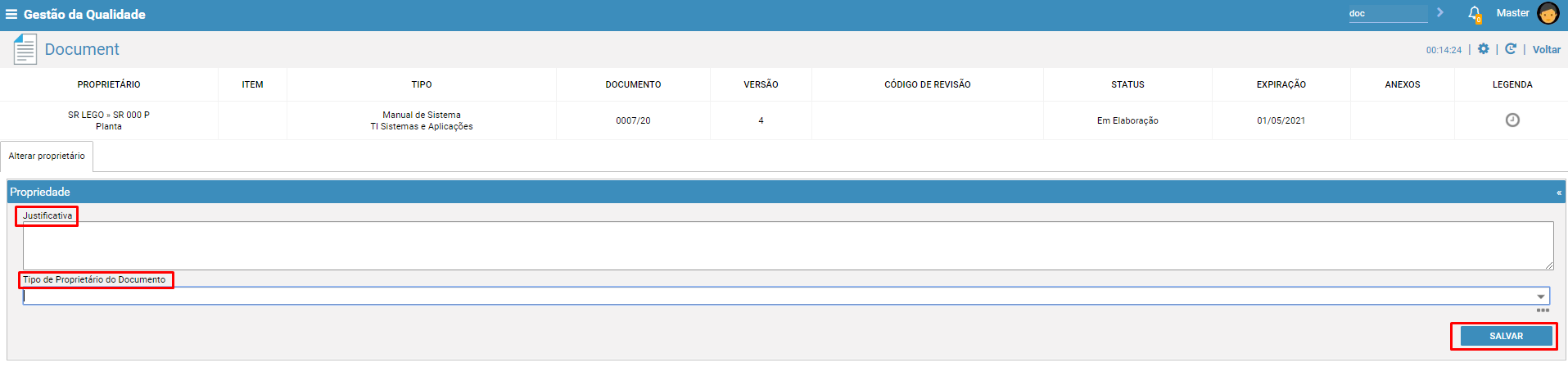This screenshot has height=367, width=1568.
Task: Open Tipo de Proprietário dropdown arrow
Action: click(x=1541, y=297)
